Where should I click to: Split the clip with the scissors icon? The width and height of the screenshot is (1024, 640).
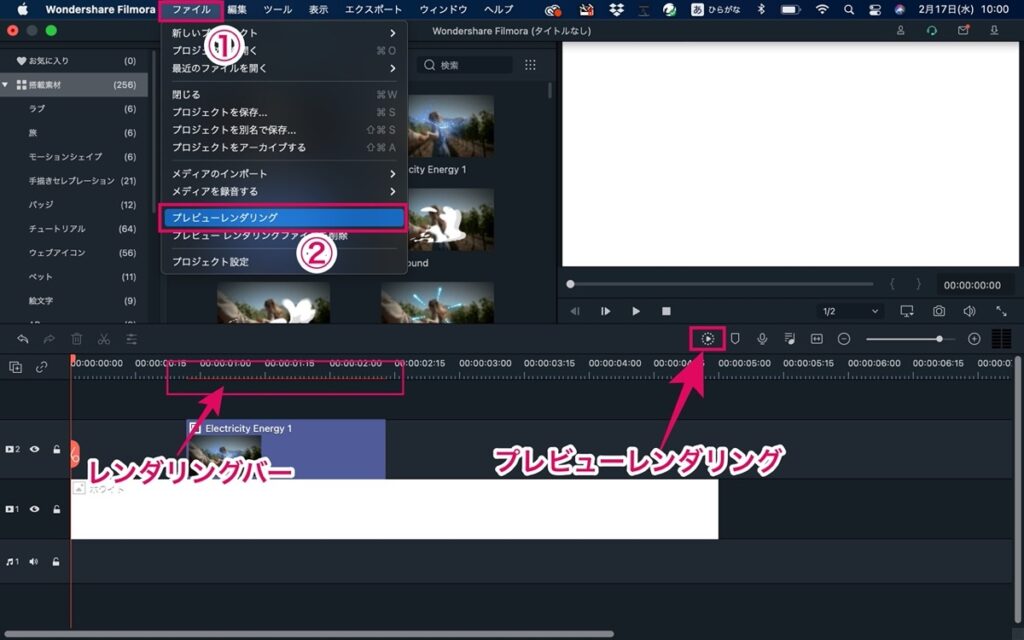104,339
